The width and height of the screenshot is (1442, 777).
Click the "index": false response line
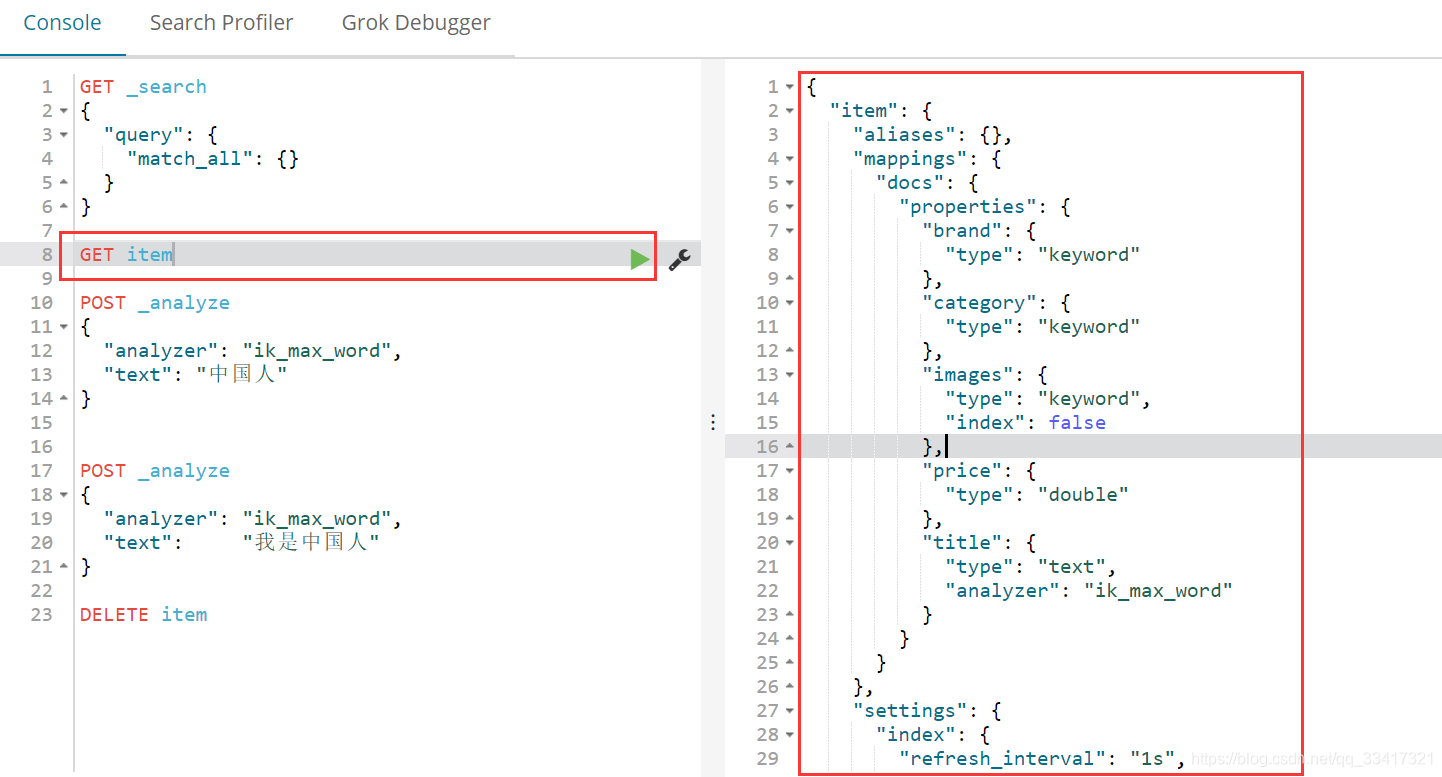click(x=1025, y=423)
